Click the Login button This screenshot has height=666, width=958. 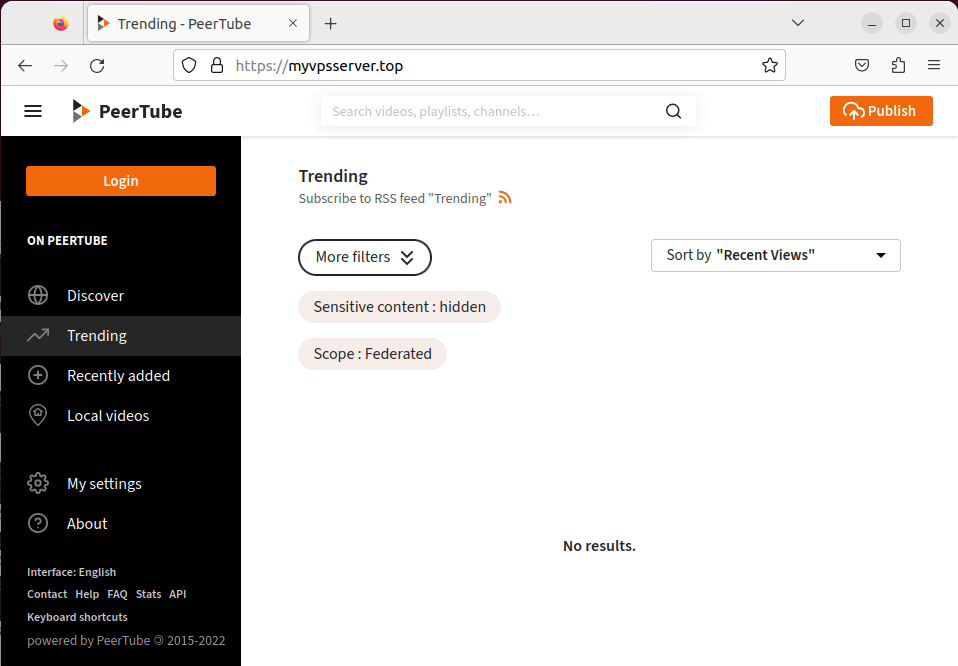pos(120,181)
